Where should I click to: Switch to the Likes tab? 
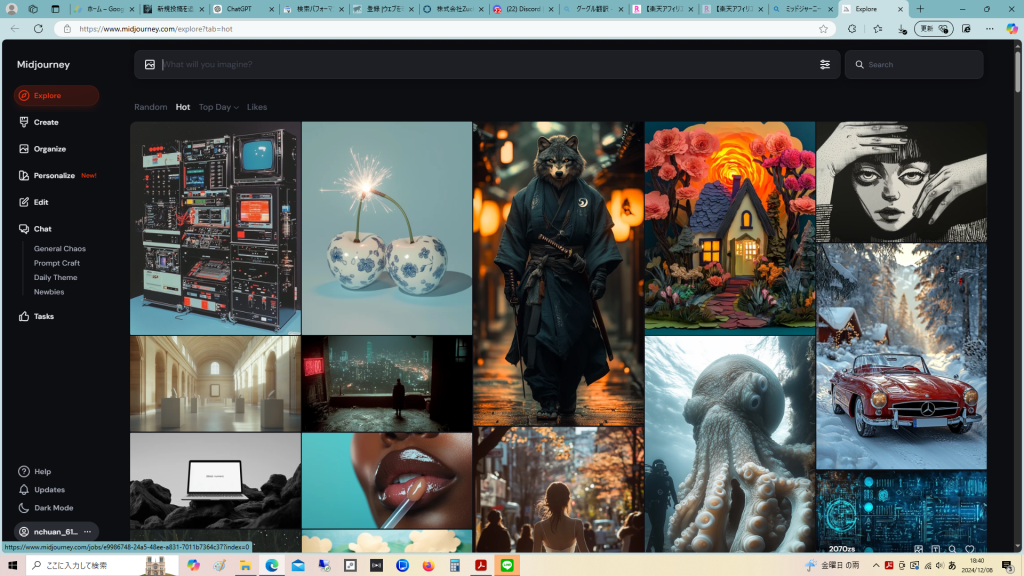pos(257,107)
